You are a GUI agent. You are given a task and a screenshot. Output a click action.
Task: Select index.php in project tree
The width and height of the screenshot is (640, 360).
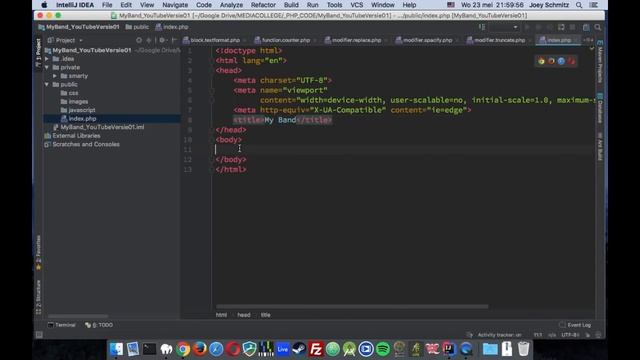pyautogui.click(x=78, y=119)
